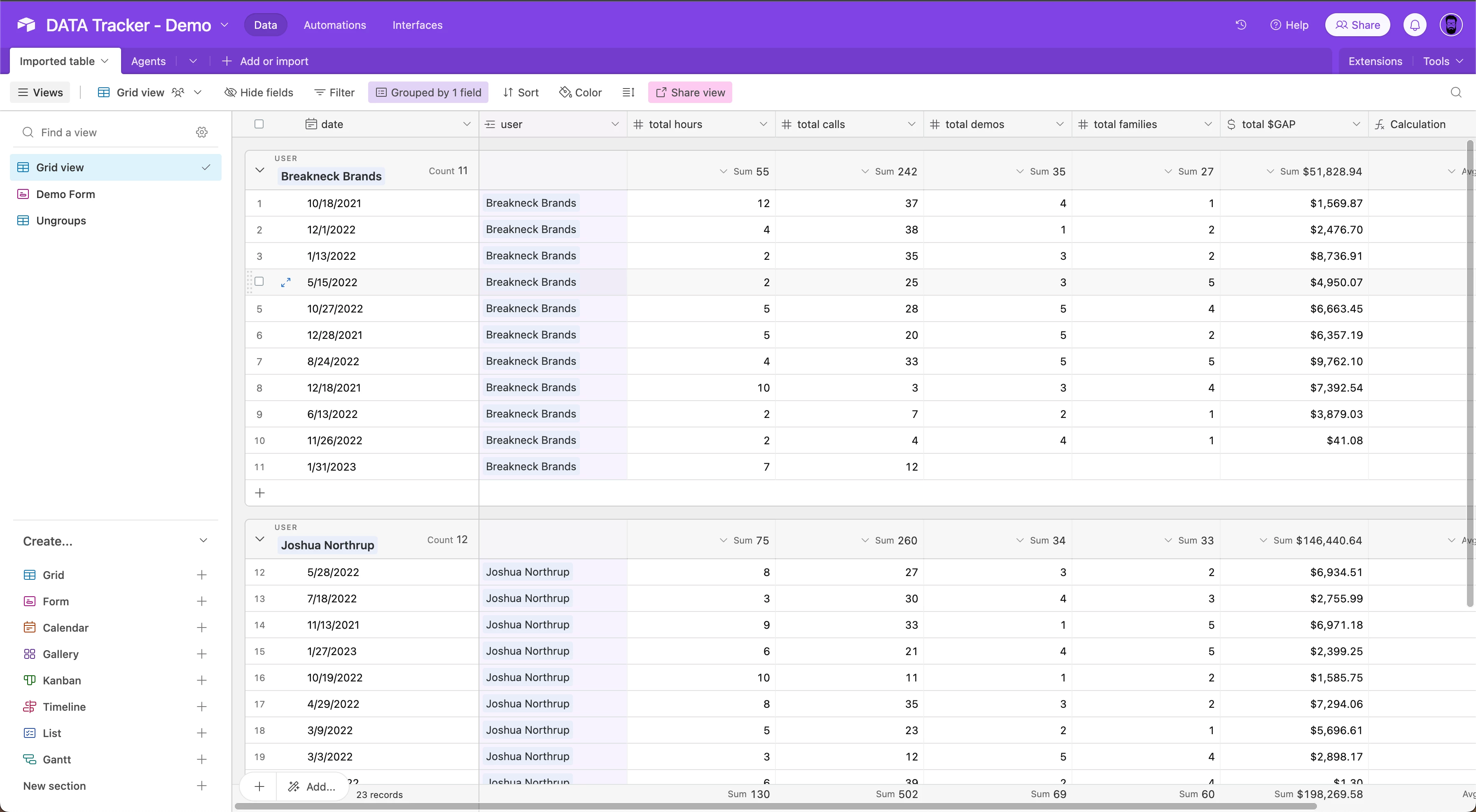Image resolution: width=1476 pixels, height=812 pixels.
Task: Collapse the Create section chevron
Action: pos(203,541)
